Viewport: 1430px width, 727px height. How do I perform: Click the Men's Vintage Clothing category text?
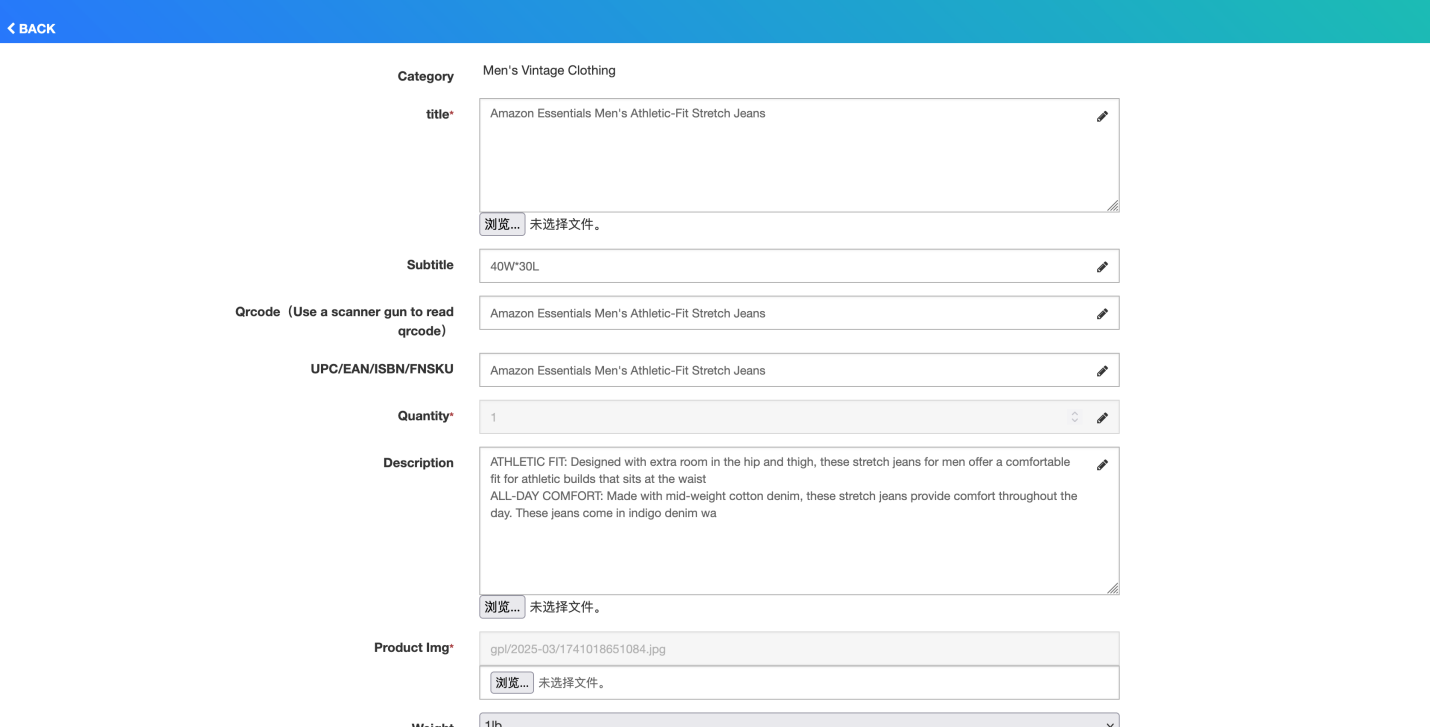(549, 71)
